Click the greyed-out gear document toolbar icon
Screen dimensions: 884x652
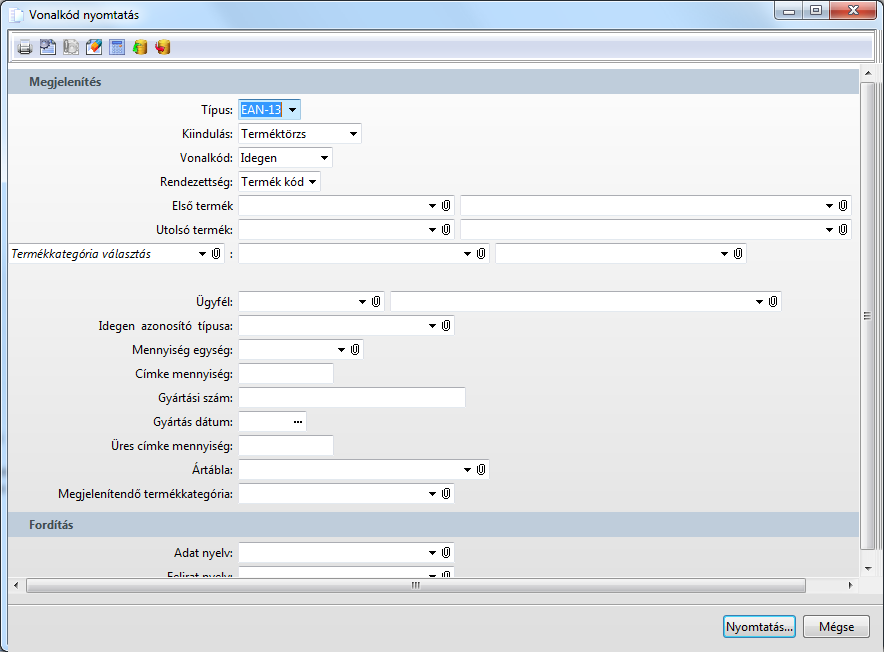click(x=71, y=47)
